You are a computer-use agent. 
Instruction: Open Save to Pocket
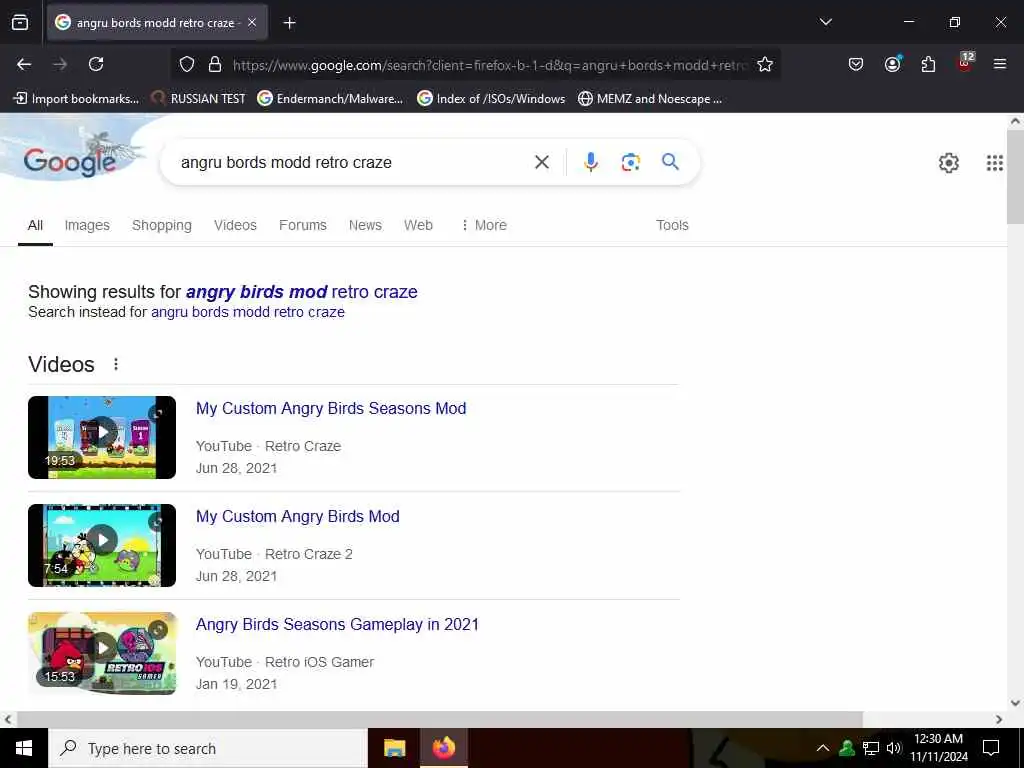856,64
